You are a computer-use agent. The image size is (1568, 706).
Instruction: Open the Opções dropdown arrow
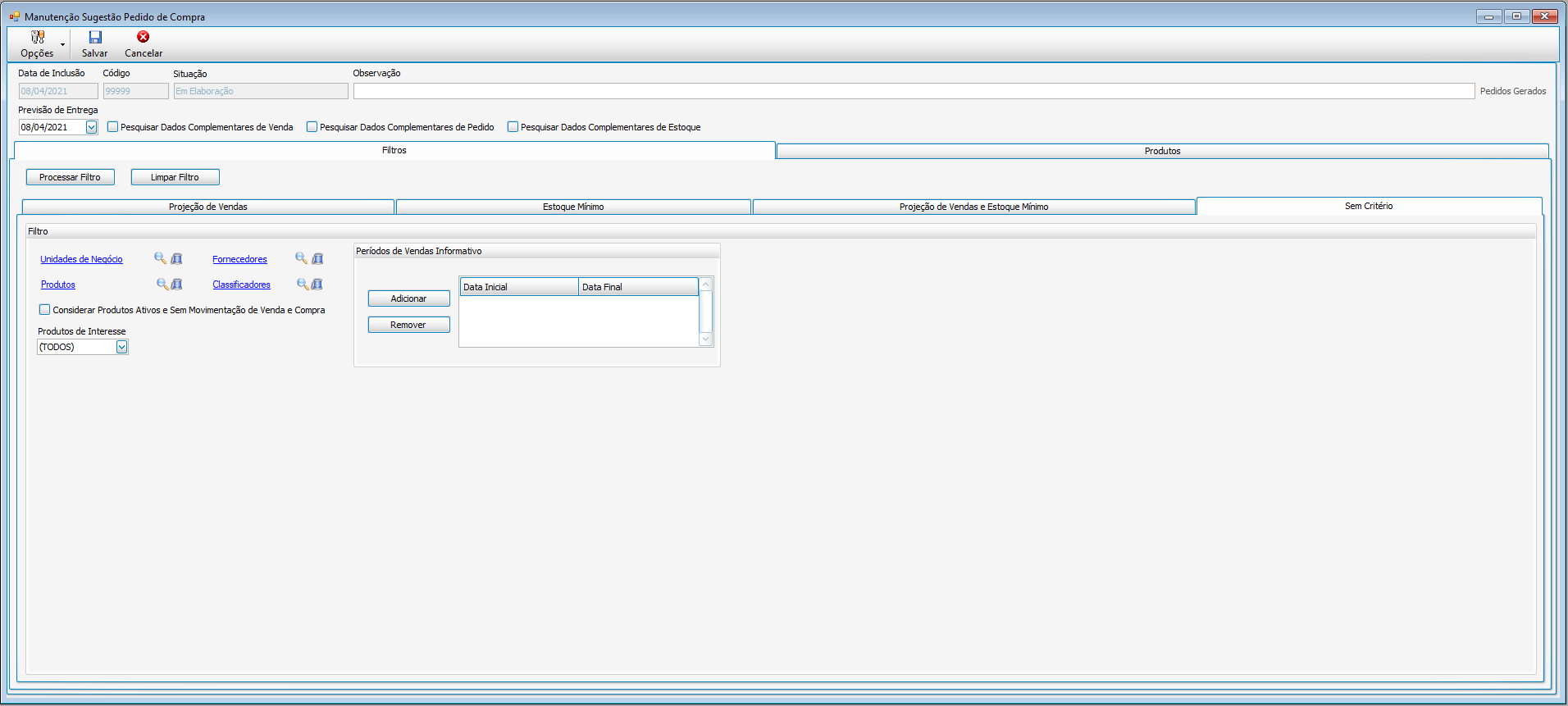tap(62, 44)
